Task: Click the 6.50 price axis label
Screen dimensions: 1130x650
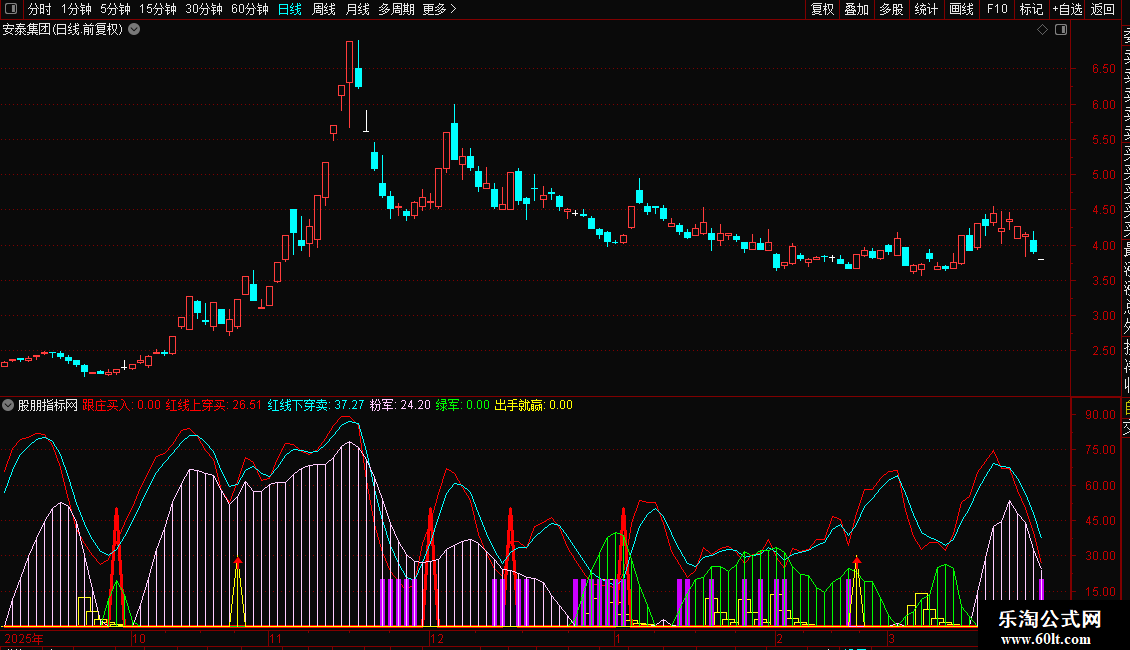Action: [x=1103, y=69]
